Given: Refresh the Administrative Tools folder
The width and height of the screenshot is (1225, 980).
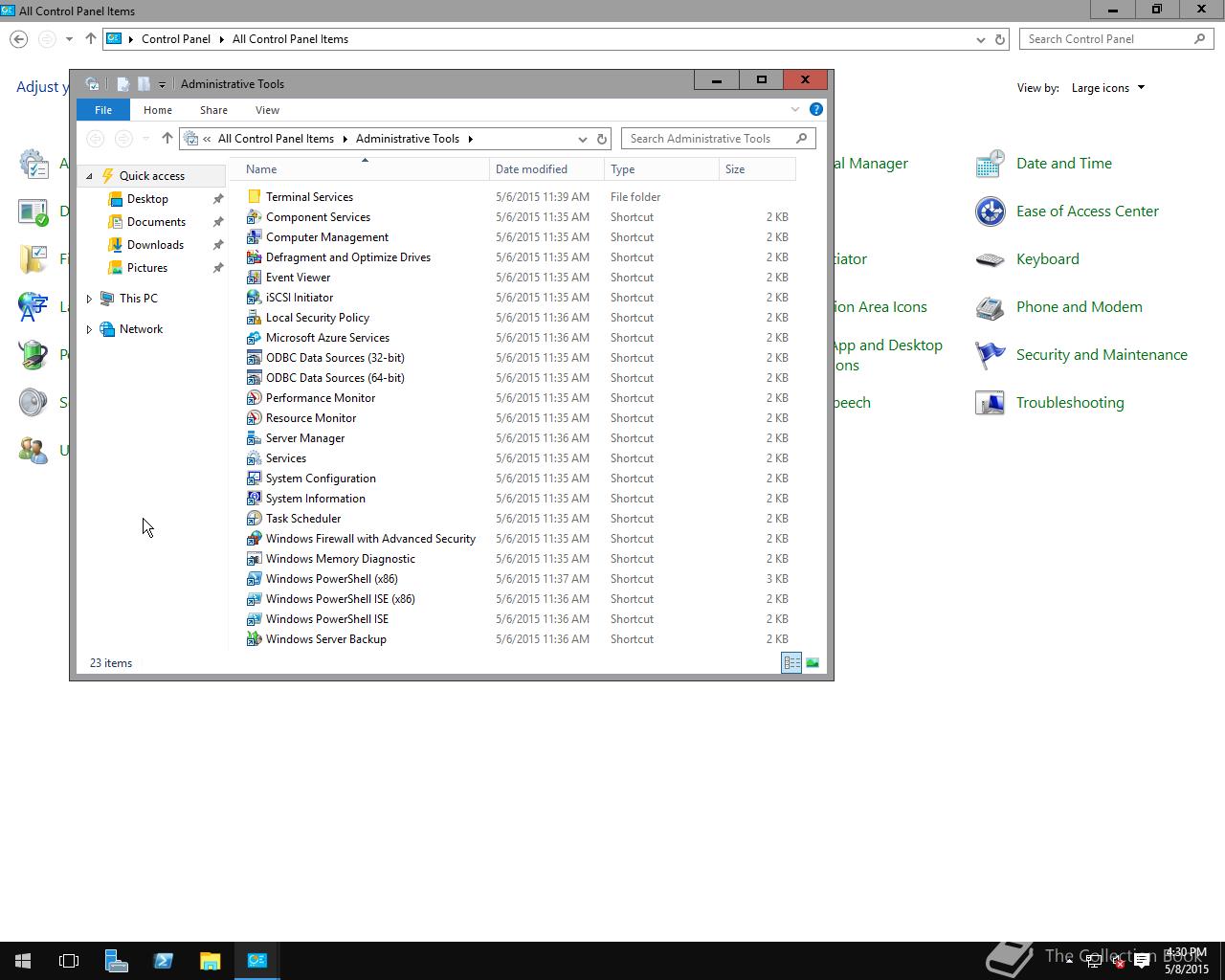Looking at the screenshot, I should [x=602, y=139].
